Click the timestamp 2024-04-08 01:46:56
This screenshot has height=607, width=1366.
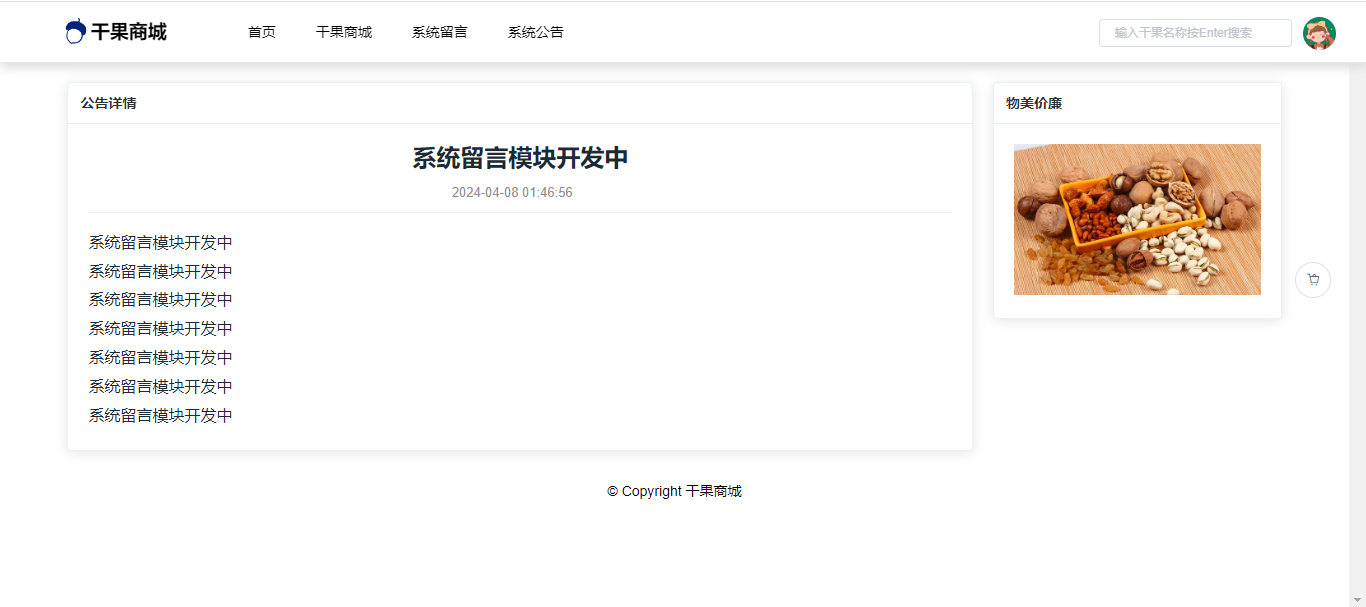(512, 192)
